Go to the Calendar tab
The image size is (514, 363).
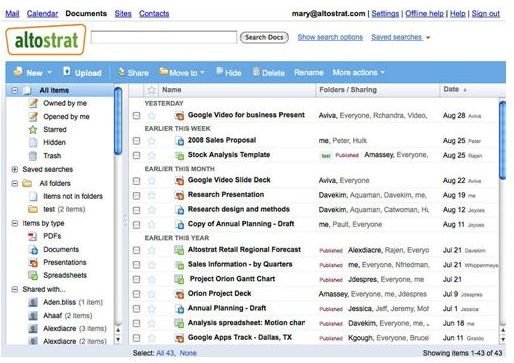(42, 14)
